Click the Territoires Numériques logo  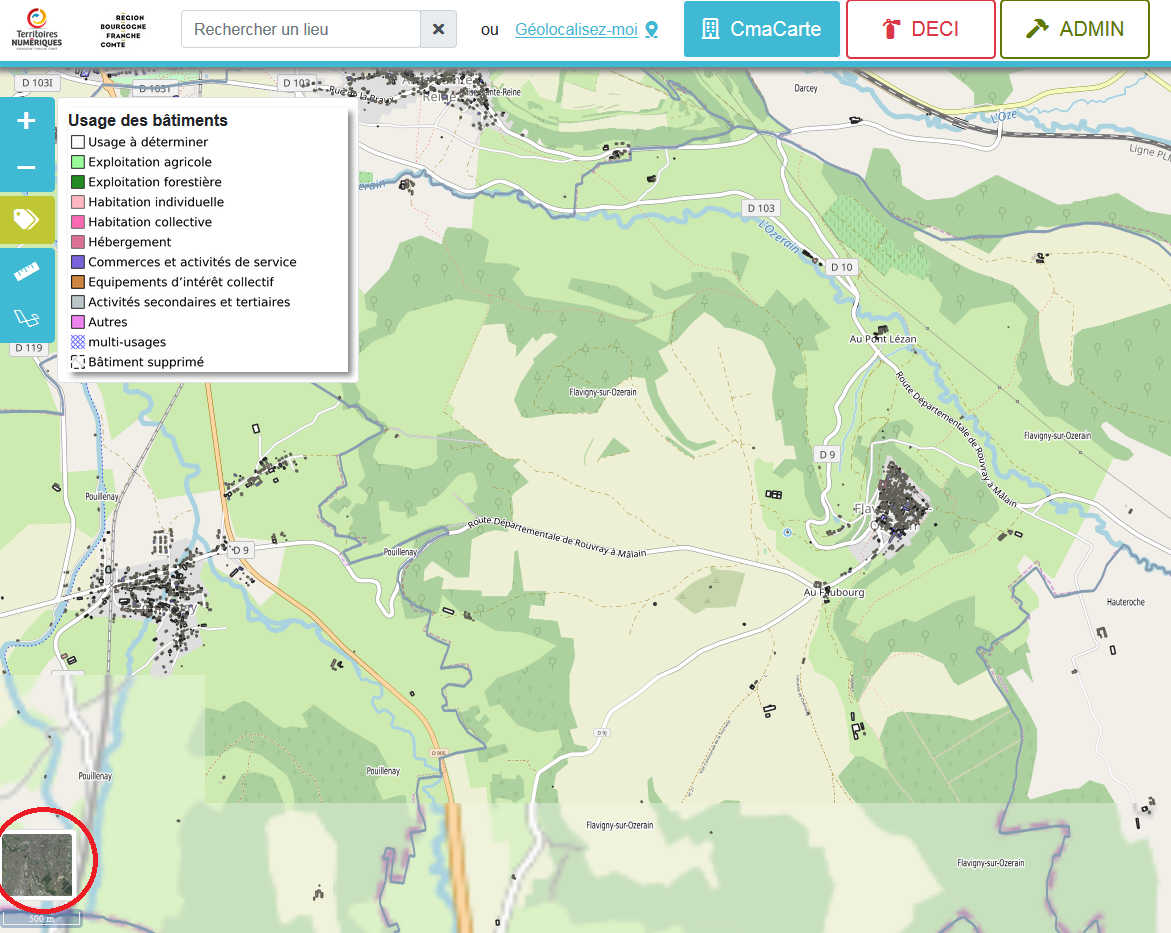[37, 29]
